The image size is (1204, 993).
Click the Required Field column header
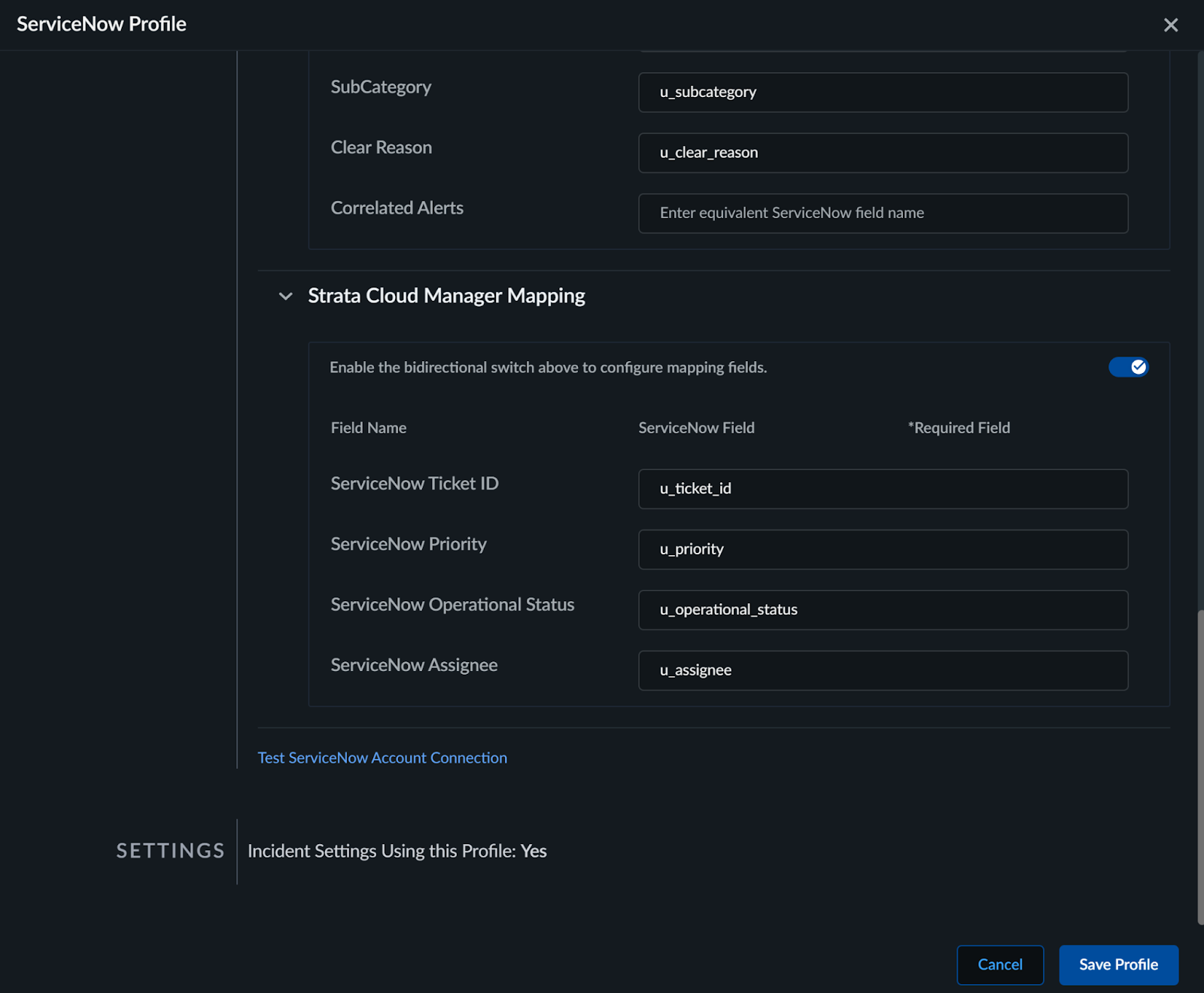point(959,428)
